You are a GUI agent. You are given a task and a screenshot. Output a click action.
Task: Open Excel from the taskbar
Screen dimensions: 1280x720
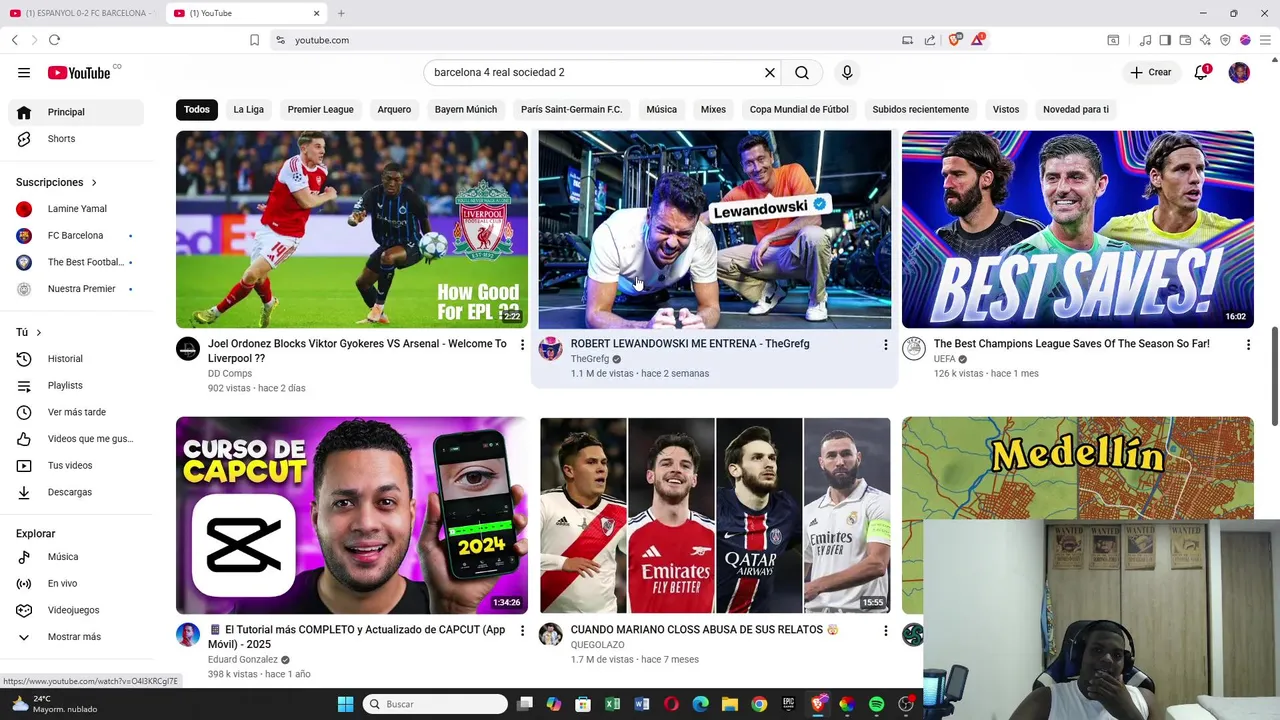[612, 704]
